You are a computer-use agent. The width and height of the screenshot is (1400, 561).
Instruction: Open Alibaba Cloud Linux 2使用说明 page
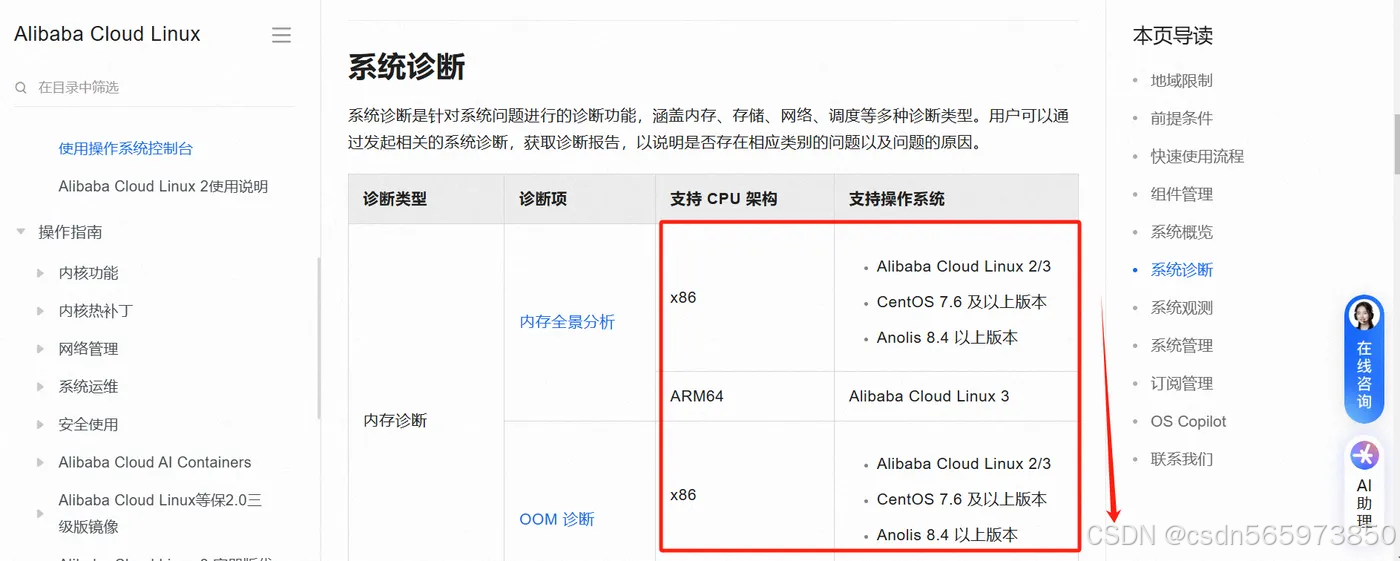(x=163, y=186)
